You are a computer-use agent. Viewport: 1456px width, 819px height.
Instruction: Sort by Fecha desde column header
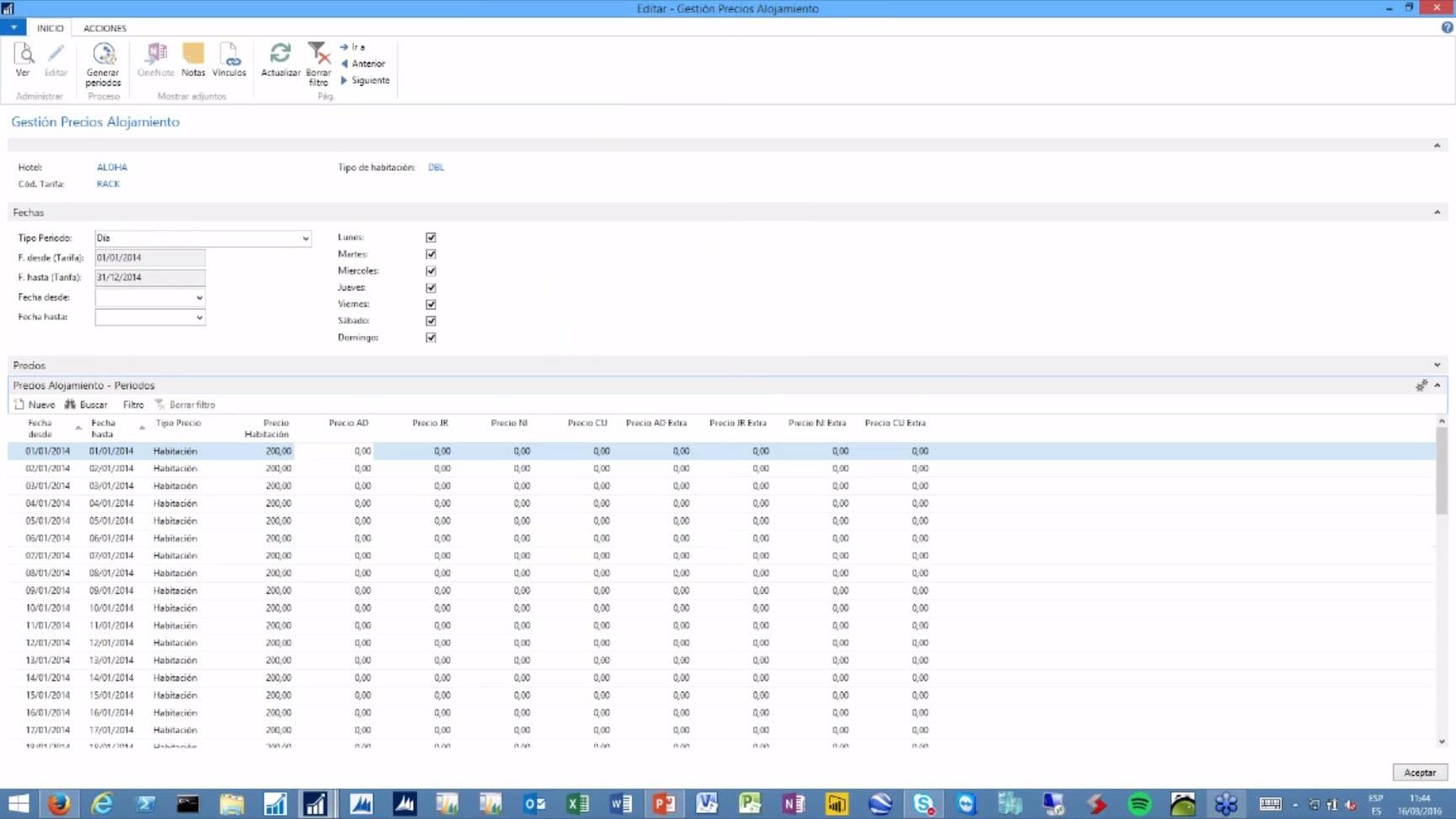40,428
